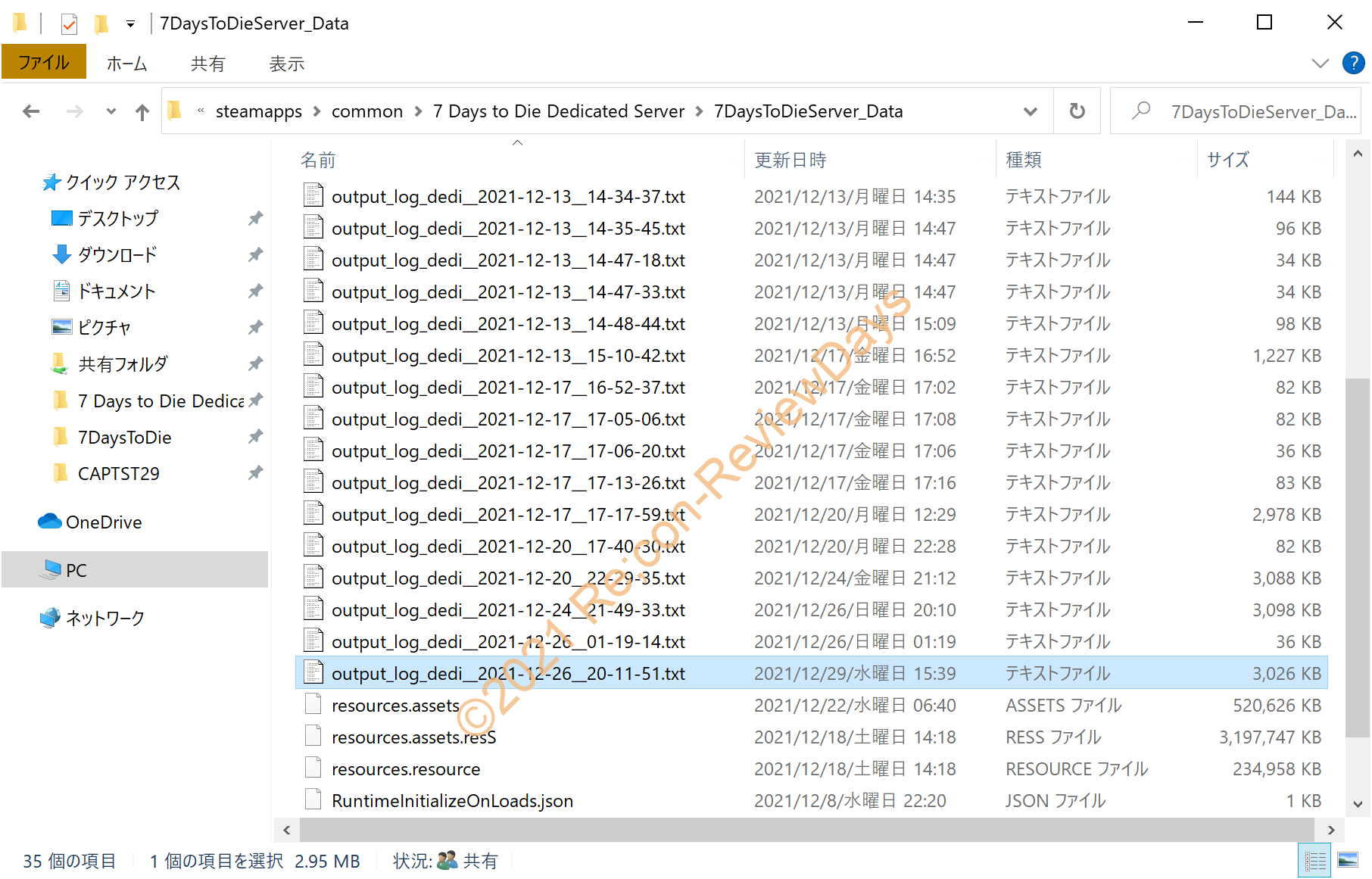Sort by the 名前 column header

point(318,160)
